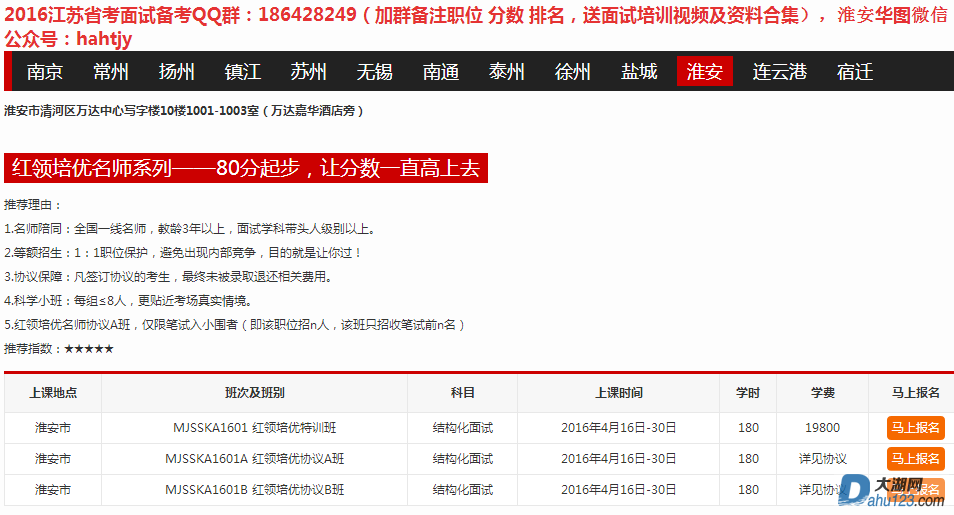Click the line 4.科学小班
The height and width of the screenshot is (515, 954).
coord(129,301)
